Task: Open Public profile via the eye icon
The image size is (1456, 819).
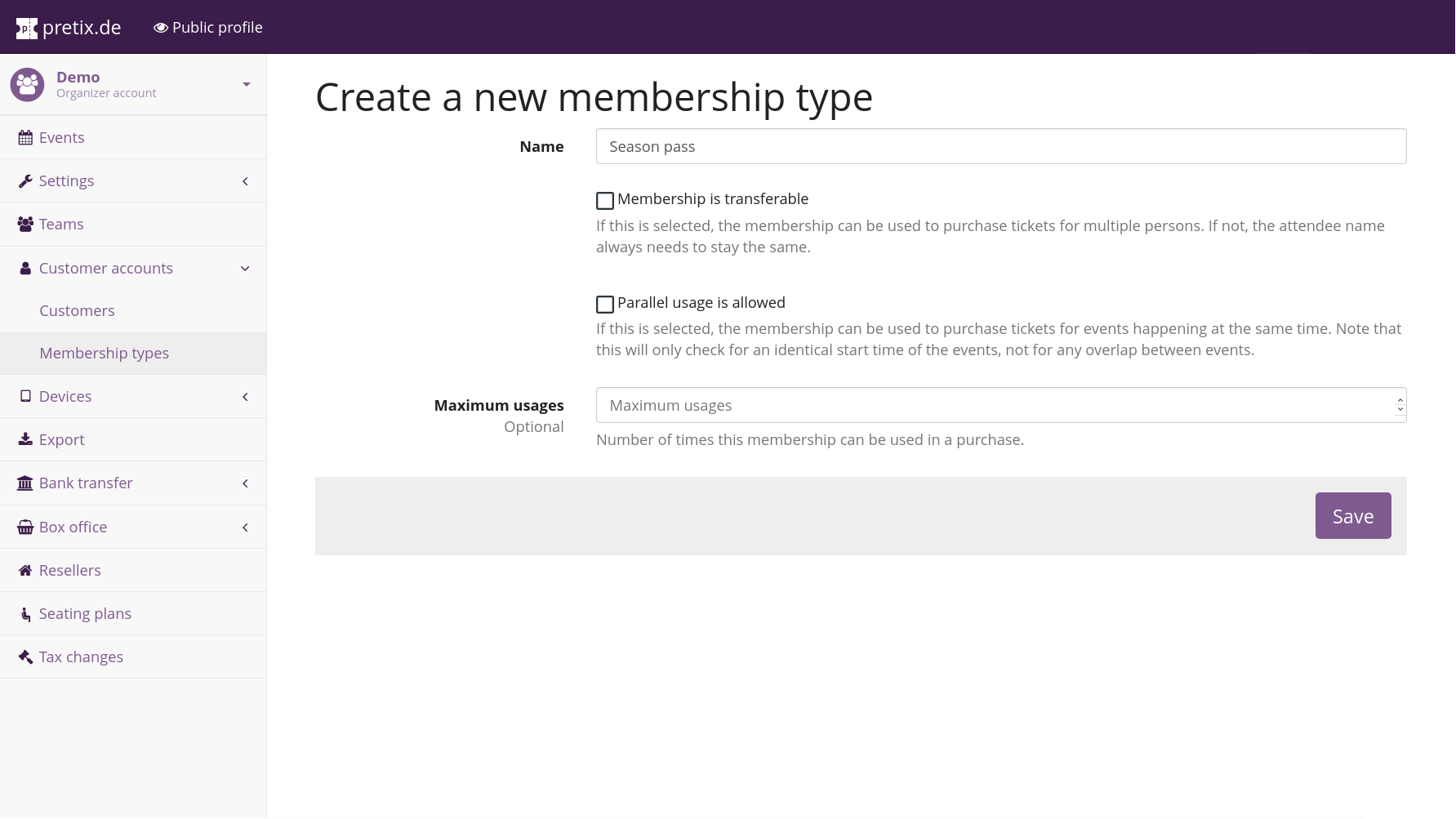Action: (161, 28)
